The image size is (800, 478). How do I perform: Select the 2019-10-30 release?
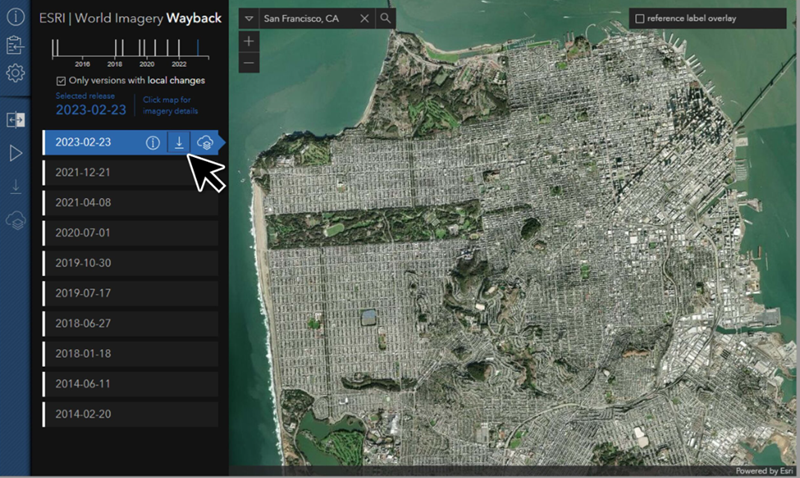coord(131,263)
